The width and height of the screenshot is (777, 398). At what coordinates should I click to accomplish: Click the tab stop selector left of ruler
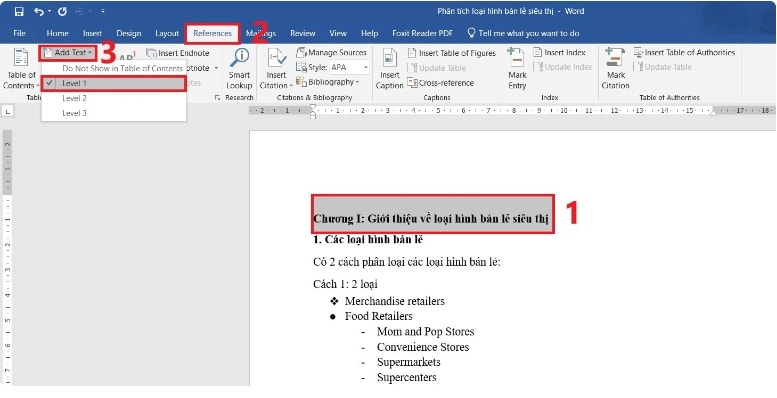(x=7, y=112)
